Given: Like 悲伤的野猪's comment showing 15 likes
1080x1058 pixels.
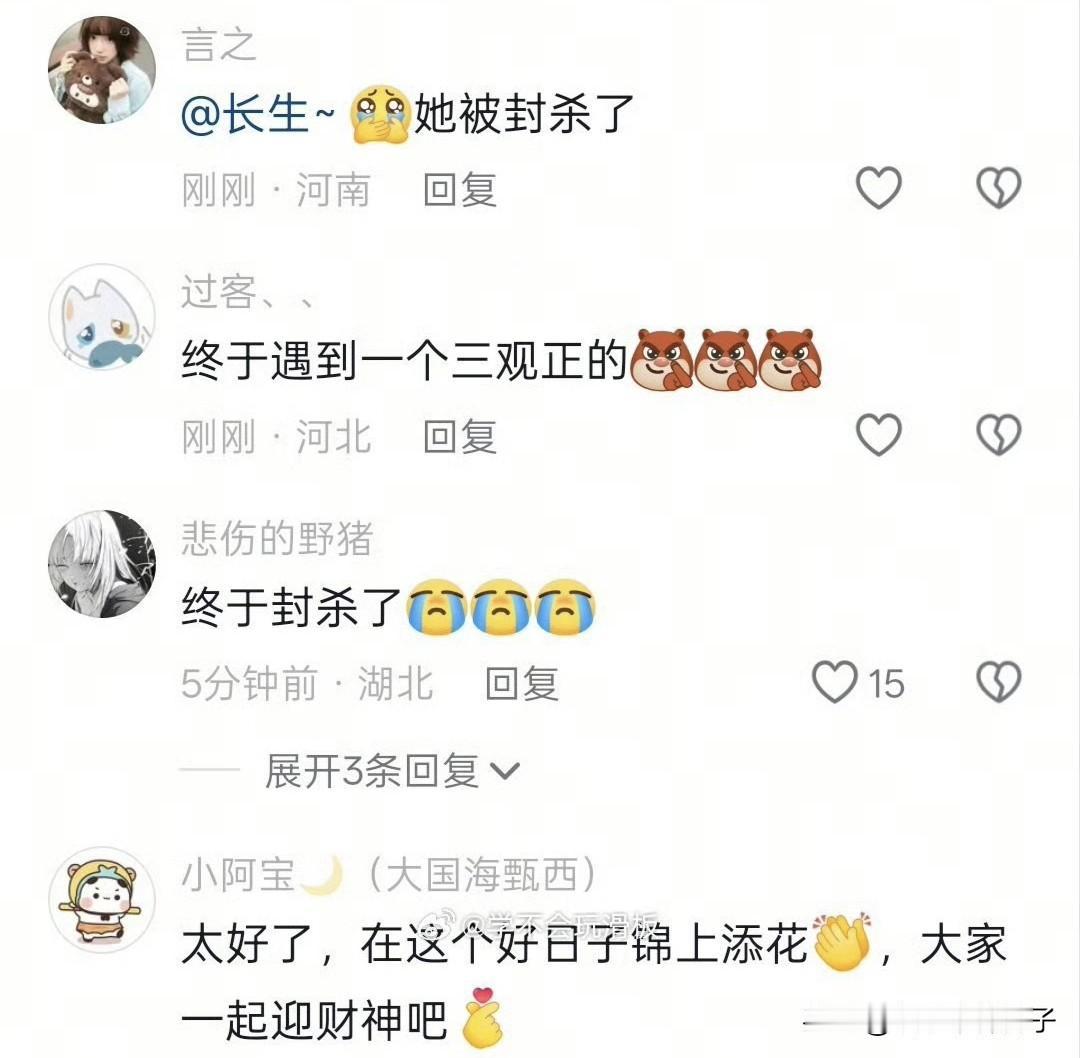Looking at the screenshot, I should click(x=858, y=682).
